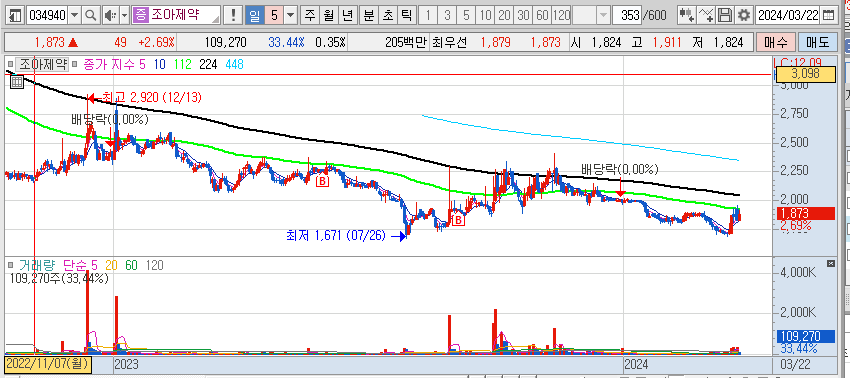Viewport: 850px width, 378px height.
Task: Click the add candlestick chart icon
Action: tap(687, 15)
